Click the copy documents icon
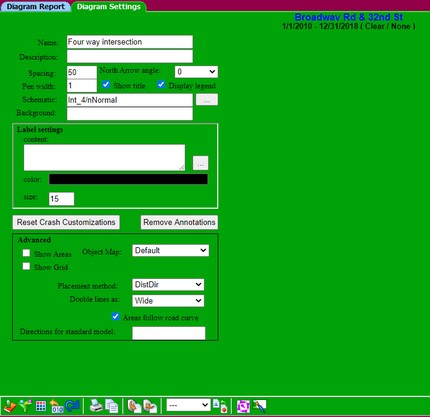The image size is (430, 417). pos(112,406)
